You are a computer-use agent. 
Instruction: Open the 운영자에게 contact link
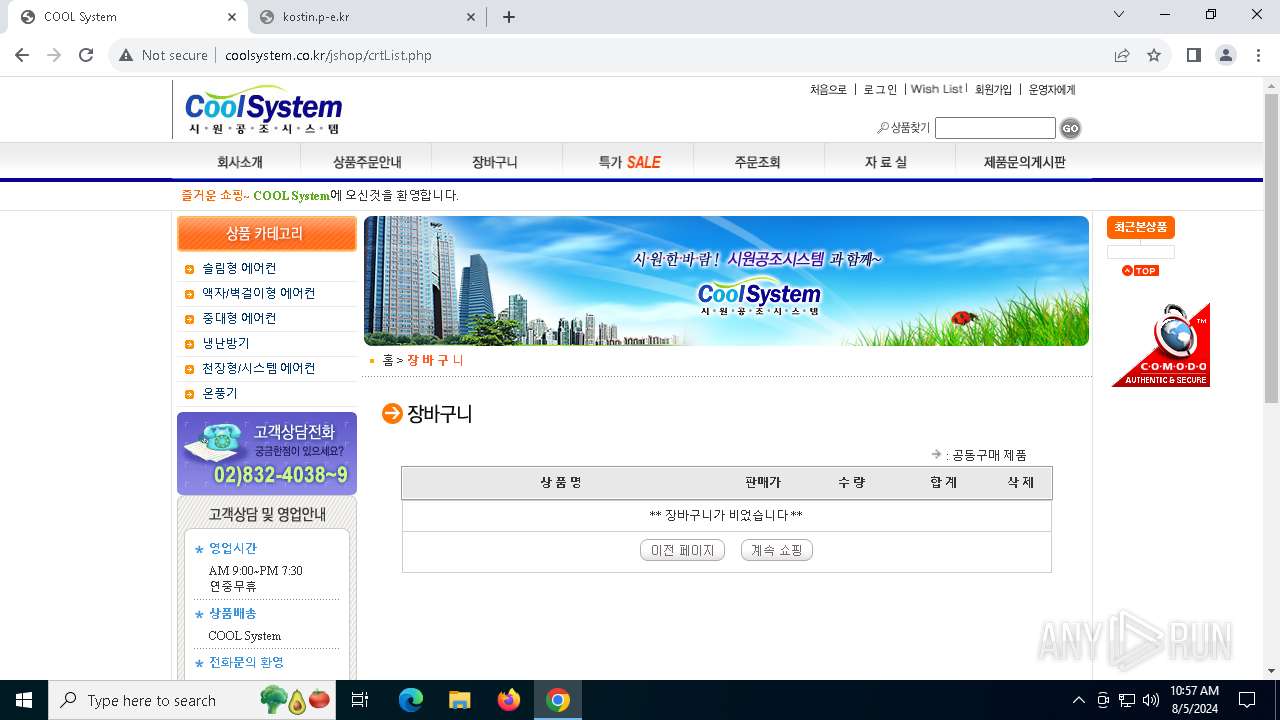click(1052, 89)
